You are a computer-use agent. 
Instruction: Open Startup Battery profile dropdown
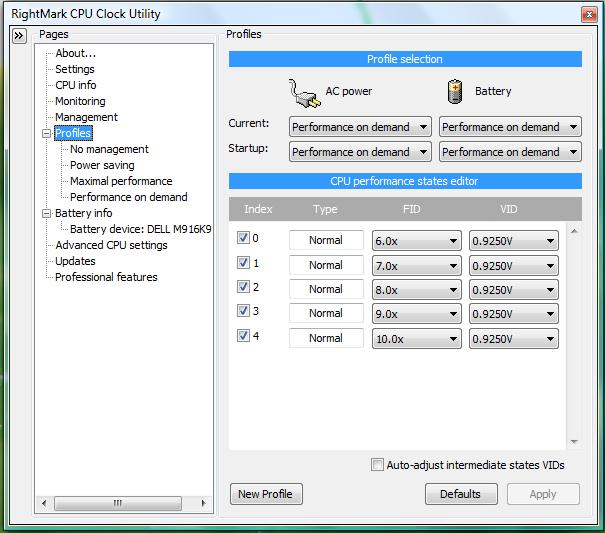[510, 152]
